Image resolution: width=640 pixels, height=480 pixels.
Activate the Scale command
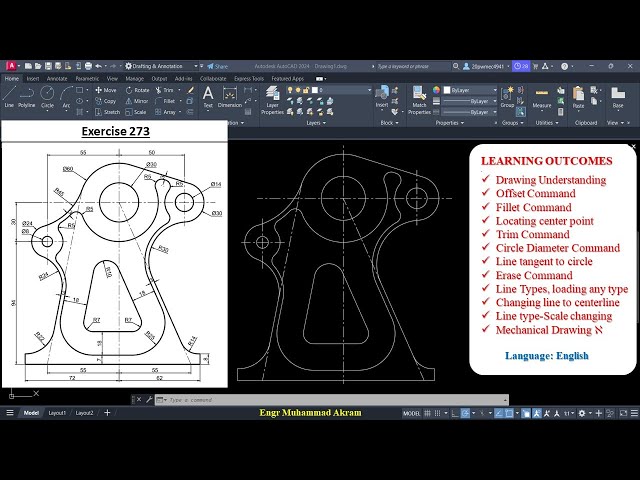(x=136, y=112)
